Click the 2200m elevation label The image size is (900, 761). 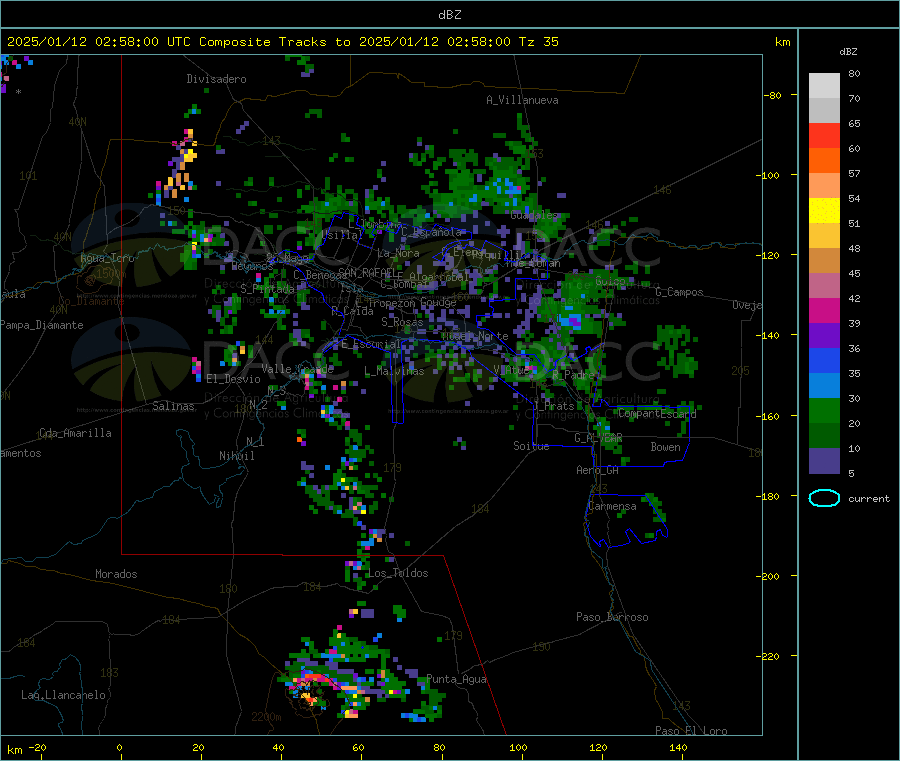click(x=266, y=717)
